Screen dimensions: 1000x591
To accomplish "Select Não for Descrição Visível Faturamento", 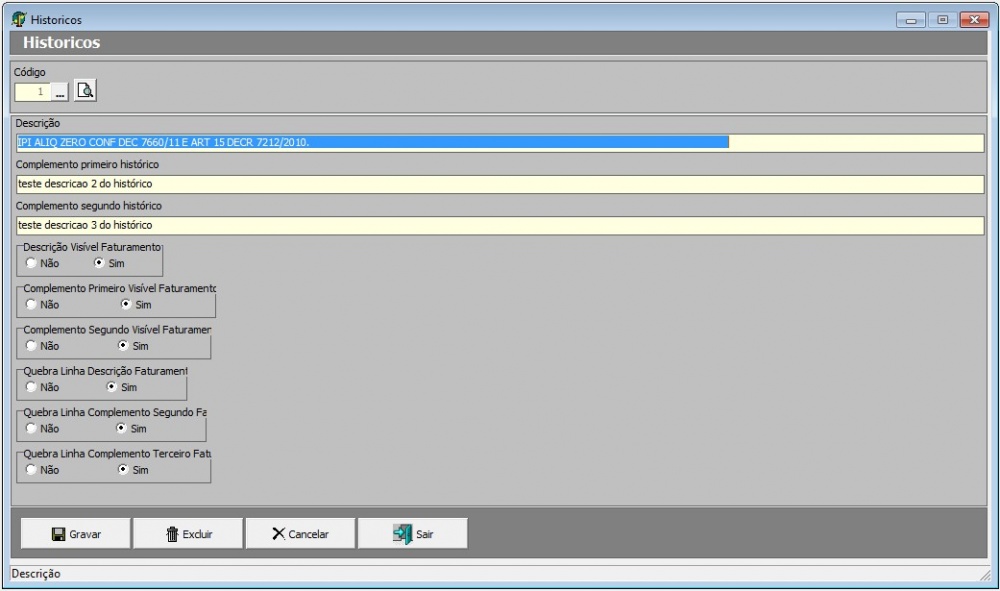I will click(x=32, y=263).
